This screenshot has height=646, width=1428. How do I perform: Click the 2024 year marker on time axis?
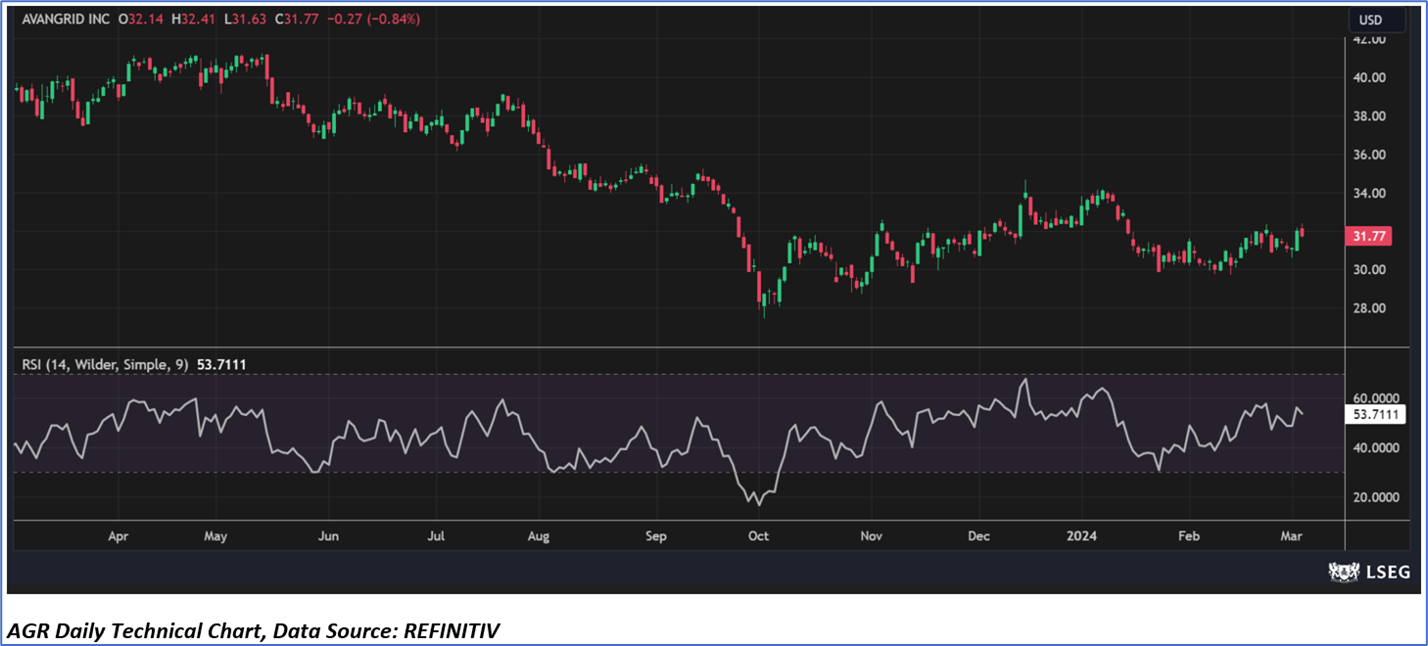[x=1081, y=536]
